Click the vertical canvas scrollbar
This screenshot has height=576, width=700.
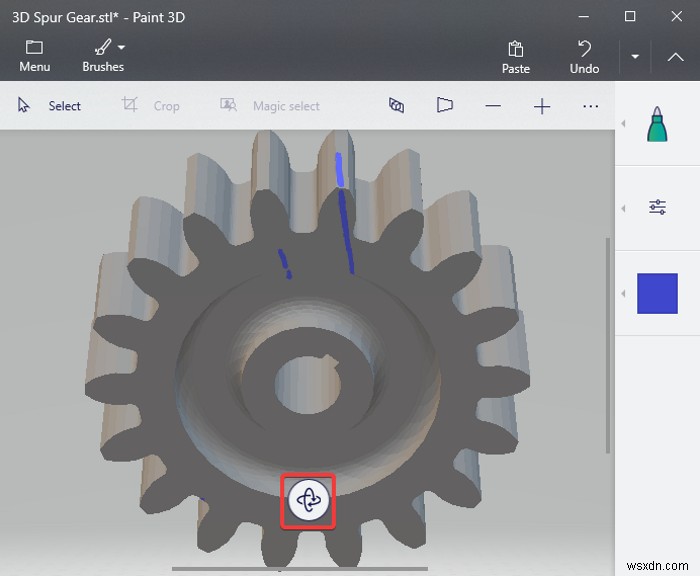coord(608,346)
